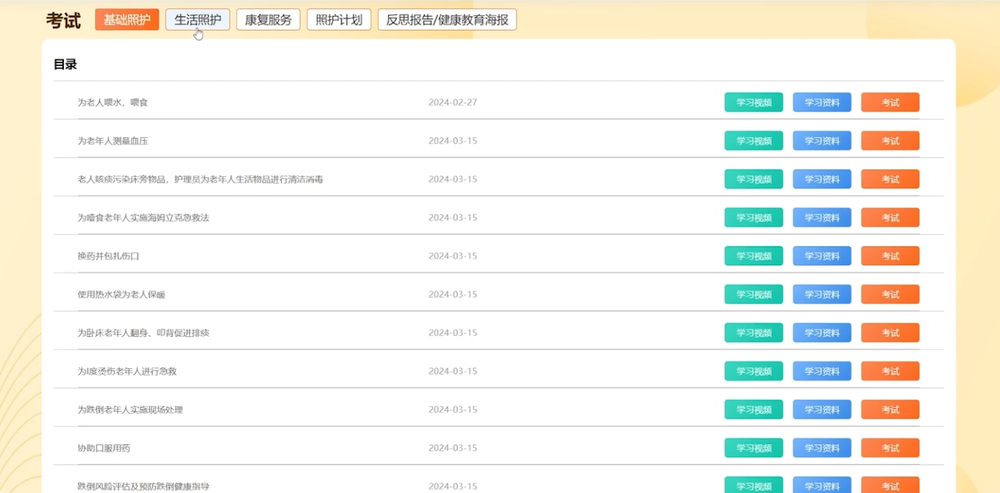Select the 老人咳痰污染床旁物品 entry title
Screen dimensions: 1000x493
coord(200,179)
